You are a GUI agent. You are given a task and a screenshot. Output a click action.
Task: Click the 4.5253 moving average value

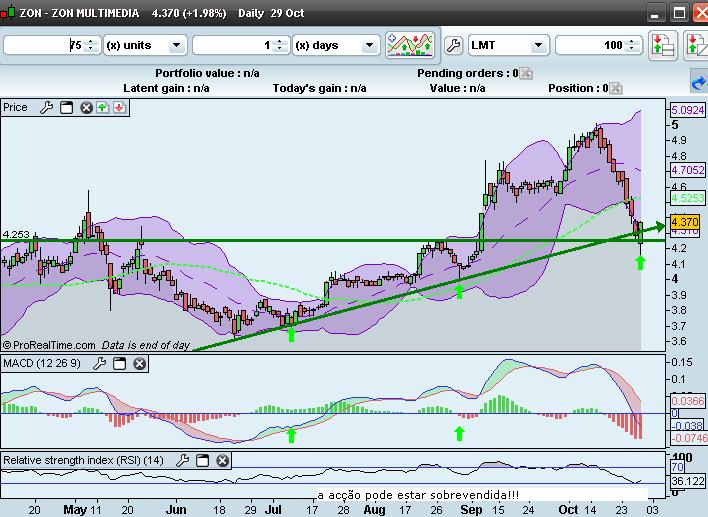(687, 198)
